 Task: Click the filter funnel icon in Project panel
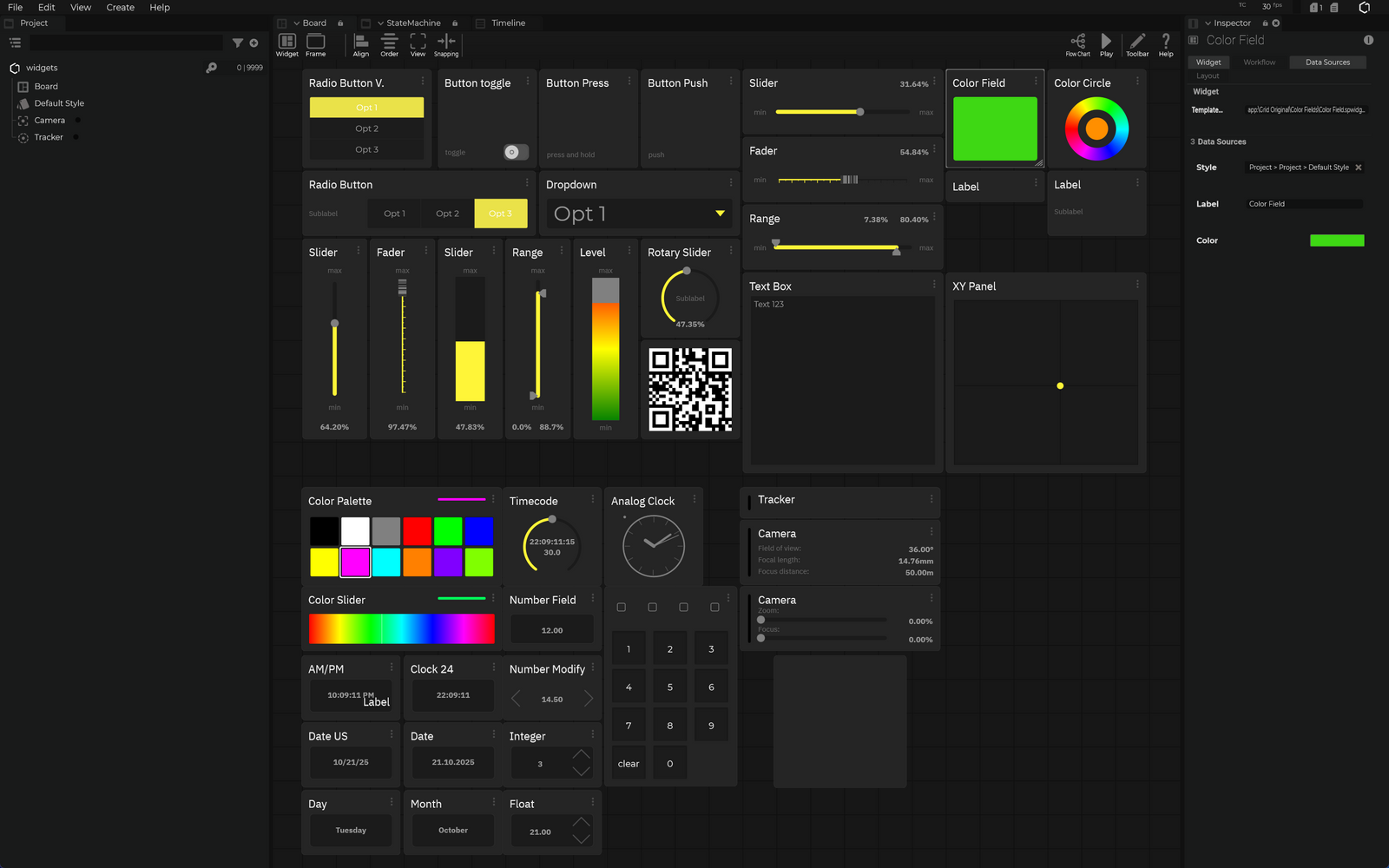(237, 43)
